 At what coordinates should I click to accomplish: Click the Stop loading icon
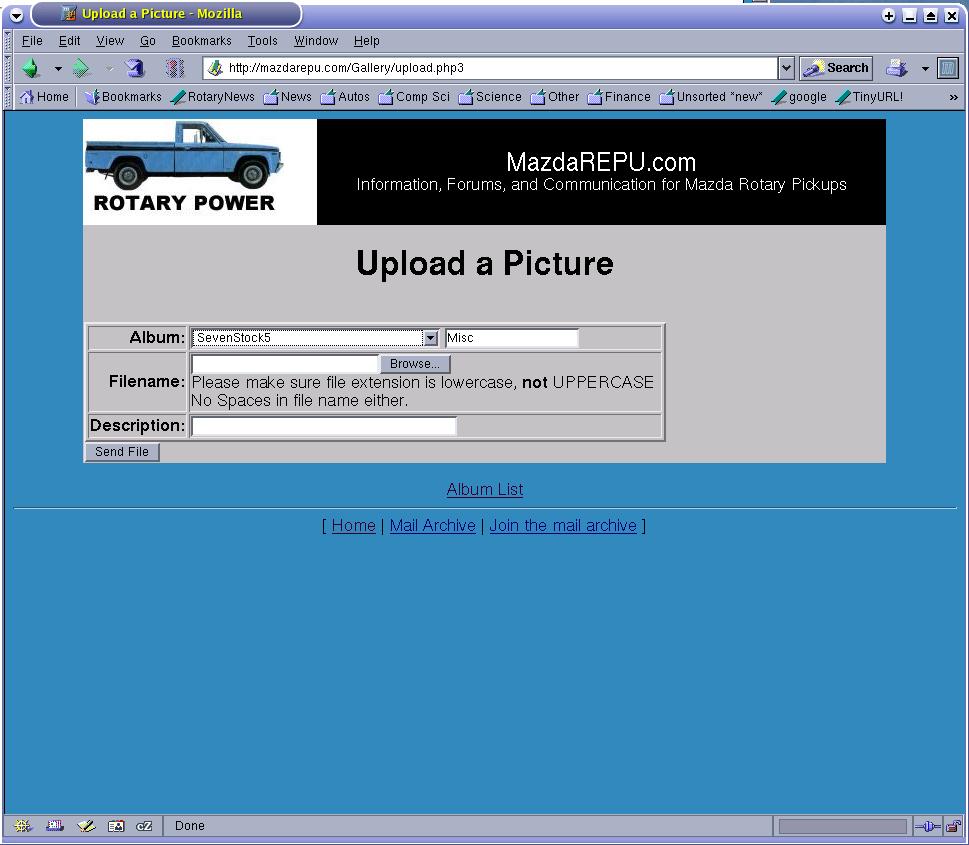pyautogui.click(x=175, y=68)
